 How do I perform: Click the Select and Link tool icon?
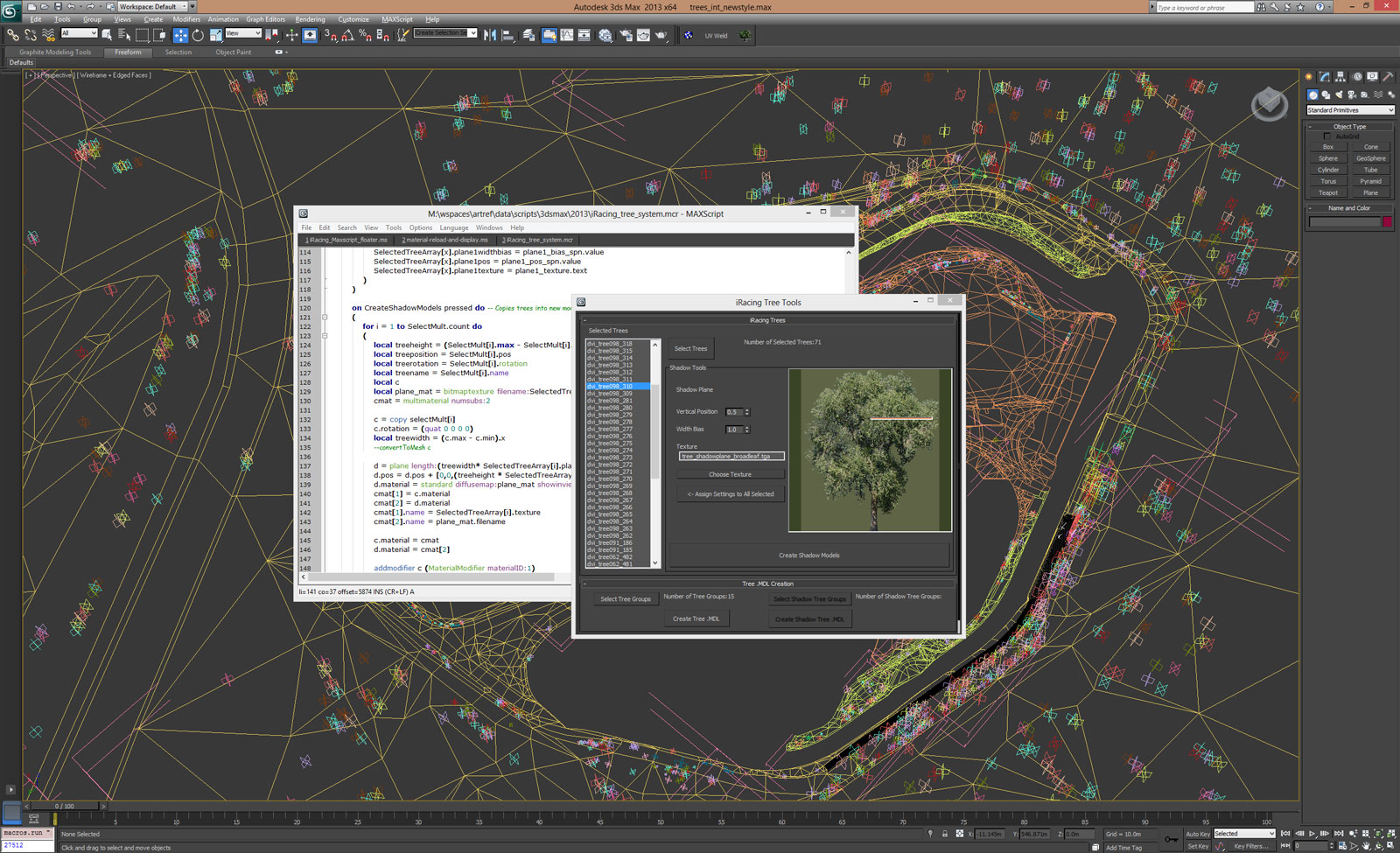pos(13,35)
